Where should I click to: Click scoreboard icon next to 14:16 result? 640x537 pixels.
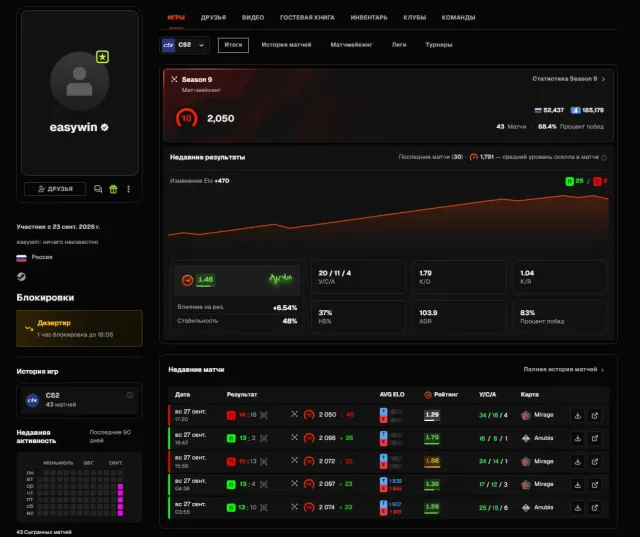[x=264, y=415]
